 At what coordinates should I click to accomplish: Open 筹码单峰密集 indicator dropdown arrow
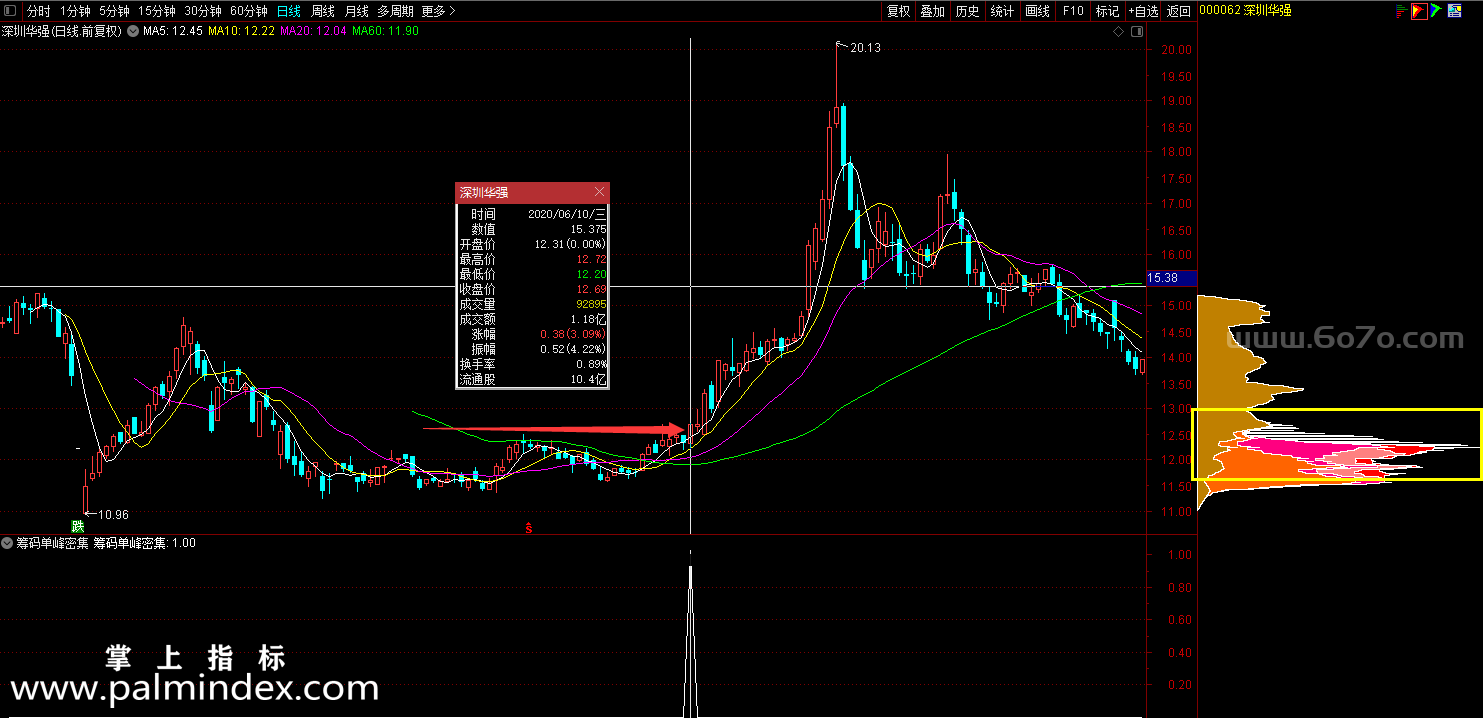[8, 543]
